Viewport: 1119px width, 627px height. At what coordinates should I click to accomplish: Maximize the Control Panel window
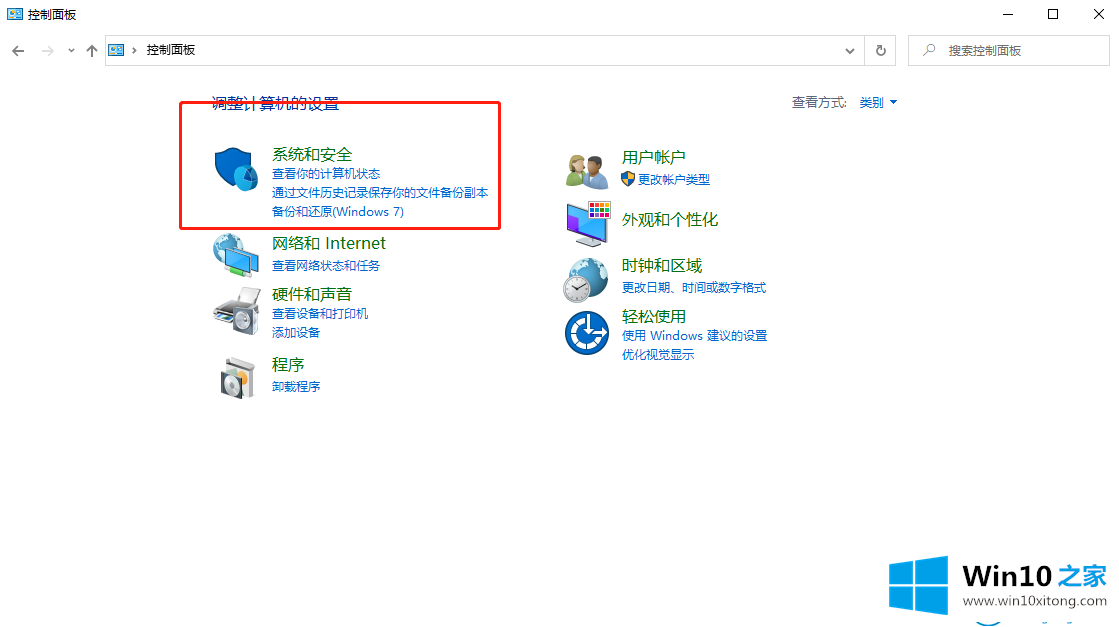tap(1053, 14)
